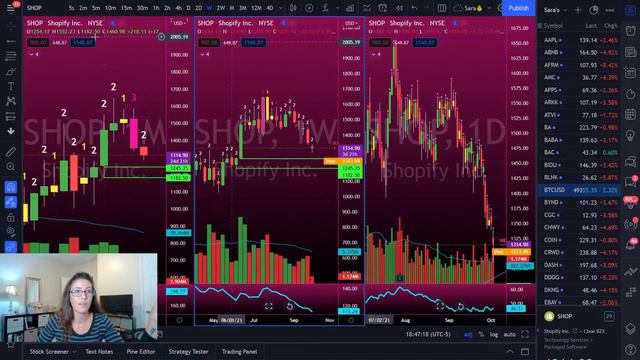640x360 pixels.
Task: Select BTCUSD row in the watchlist
Action: coord(580,190)
